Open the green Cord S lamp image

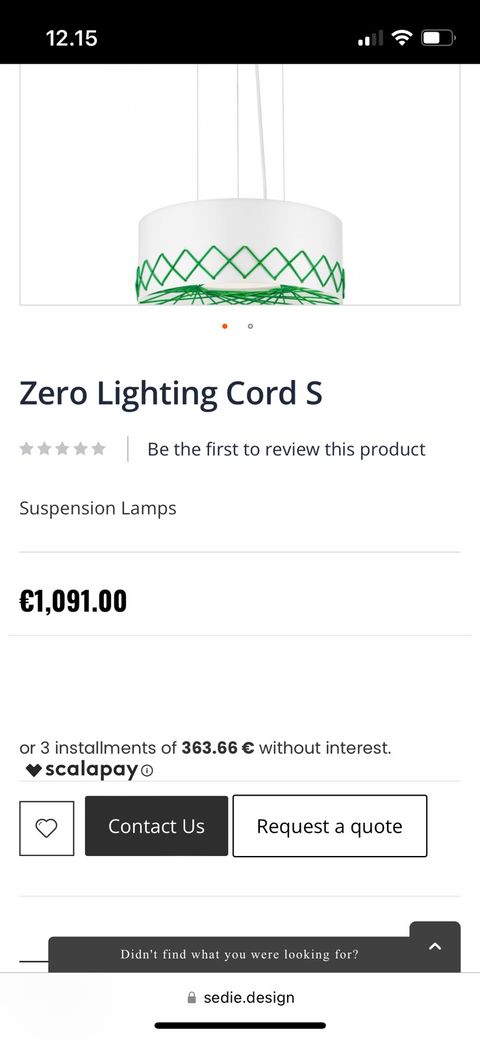coord(240,185)
